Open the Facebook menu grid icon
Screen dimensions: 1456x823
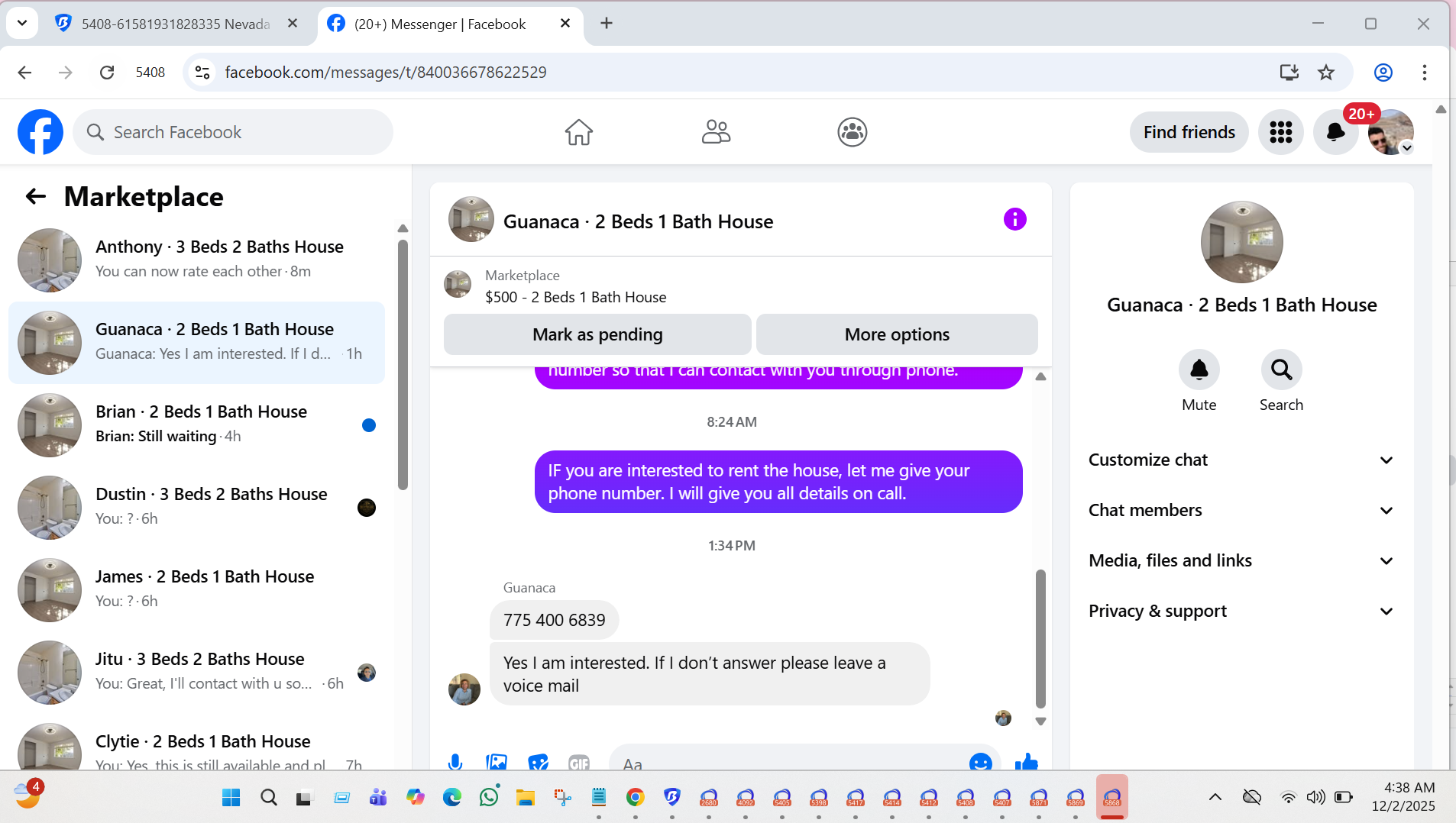click(1280, 132)
